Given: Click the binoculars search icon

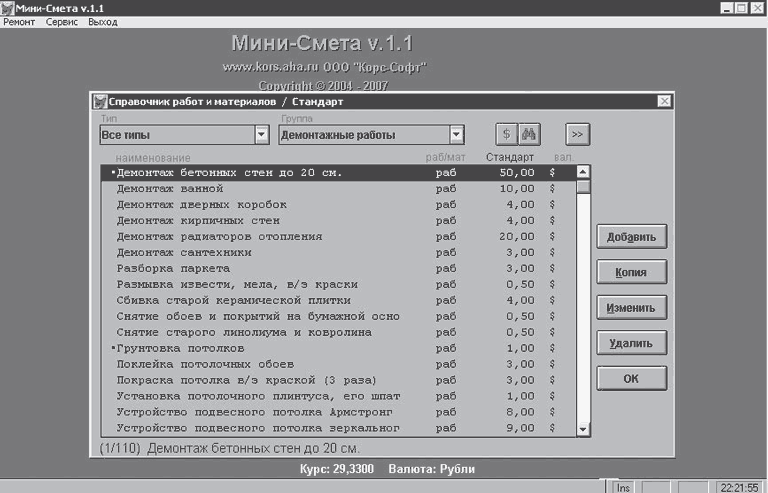Looking at the screenshot, I should (x=530, y=134).
